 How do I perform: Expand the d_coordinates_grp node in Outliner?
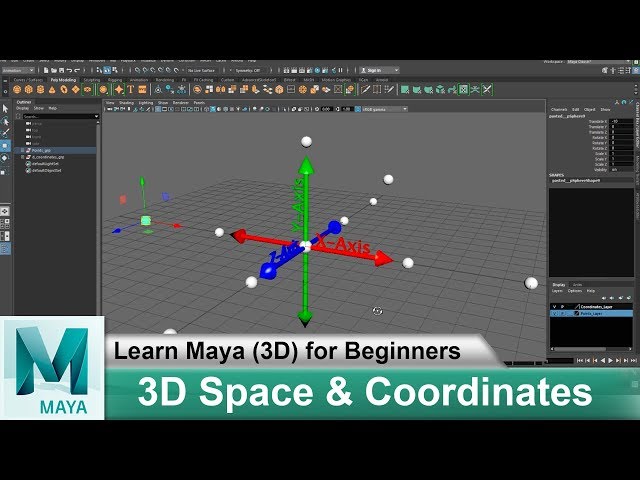click(22, 157)
